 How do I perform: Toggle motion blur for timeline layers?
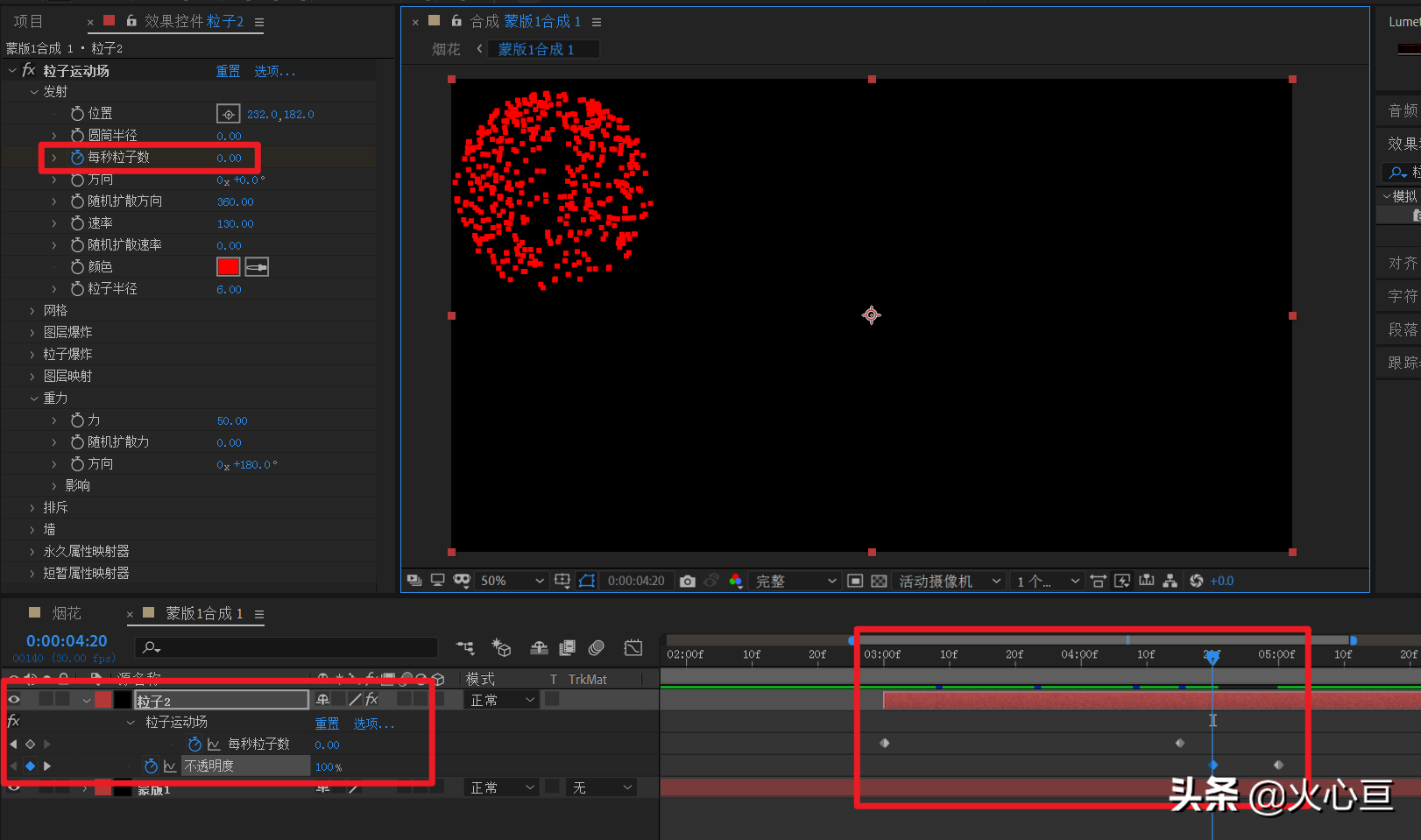(597, 648)
